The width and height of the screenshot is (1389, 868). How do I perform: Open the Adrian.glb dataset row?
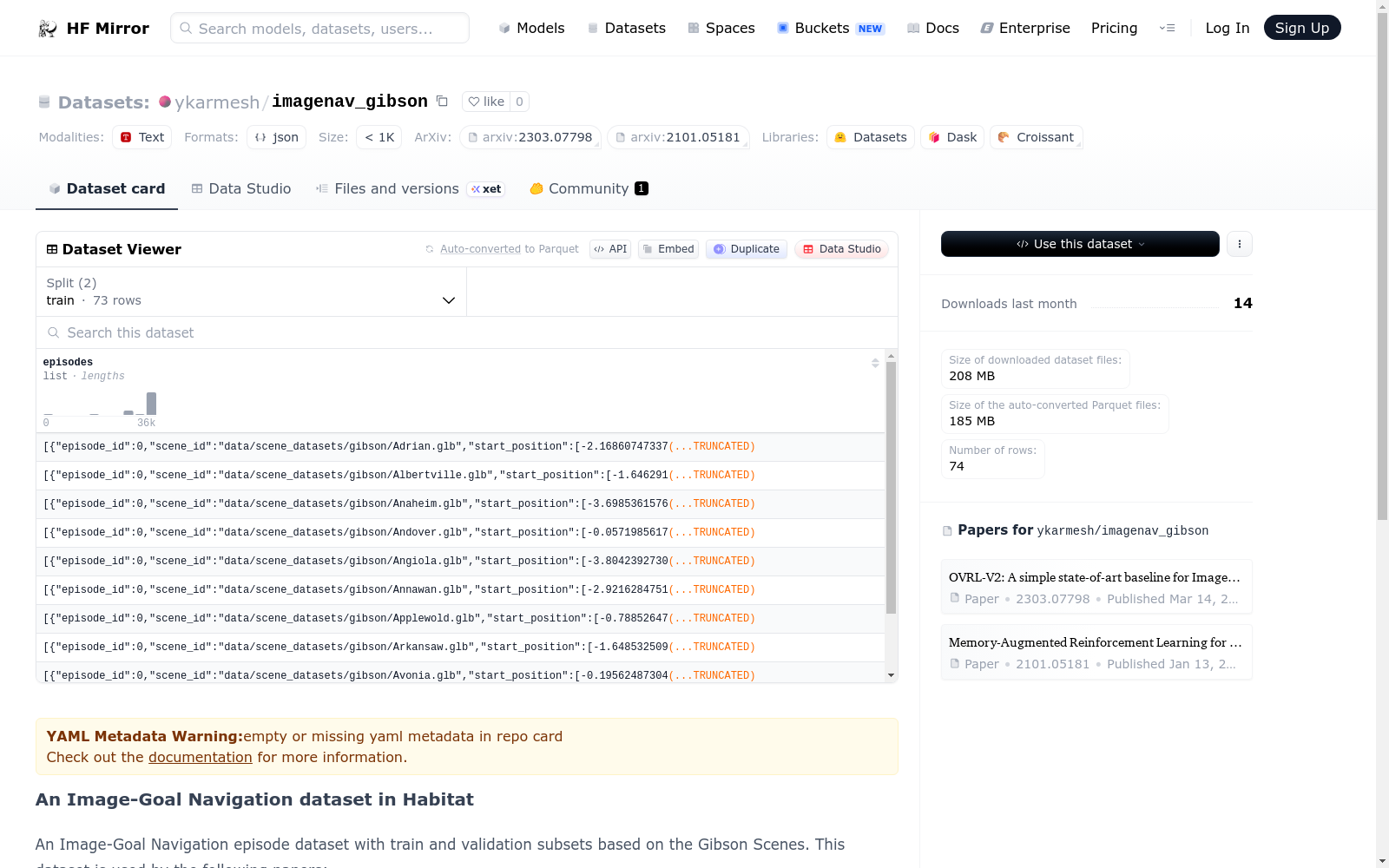(x=461, y=447)
